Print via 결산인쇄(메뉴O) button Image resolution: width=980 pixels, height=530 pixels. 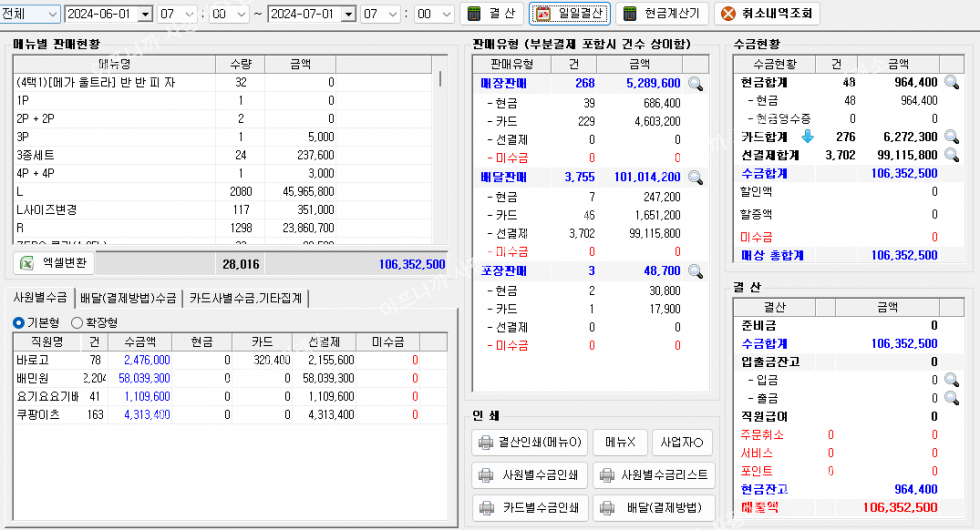(x=529, y=442)
